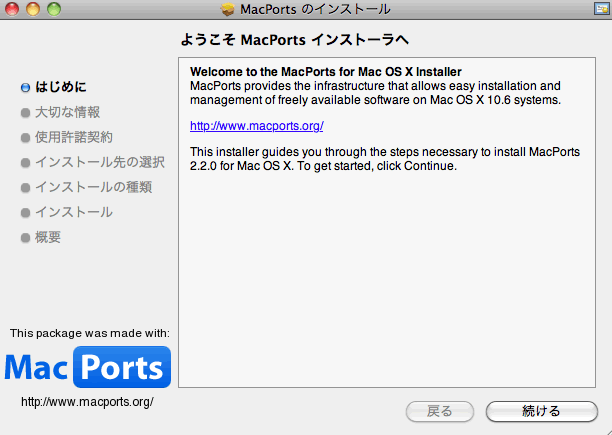Click the yellow minimize window button

point(33,9)
